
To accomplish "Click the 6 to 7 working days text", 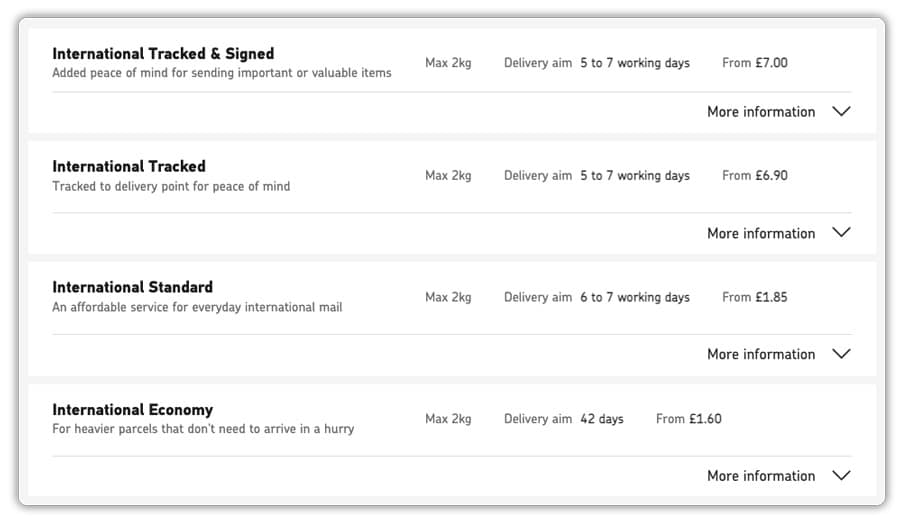I will point(635,297).
